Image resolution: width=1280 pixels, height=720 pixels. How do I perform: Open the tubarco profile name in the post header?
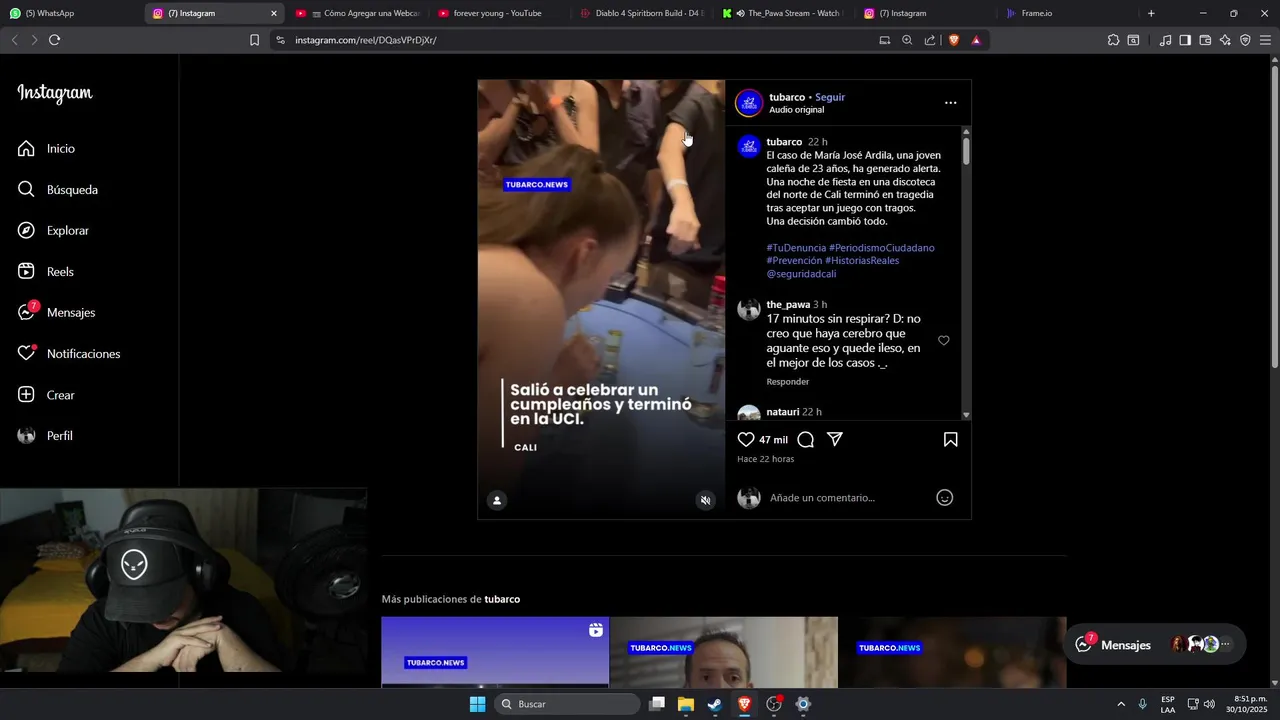pos(787,97)
